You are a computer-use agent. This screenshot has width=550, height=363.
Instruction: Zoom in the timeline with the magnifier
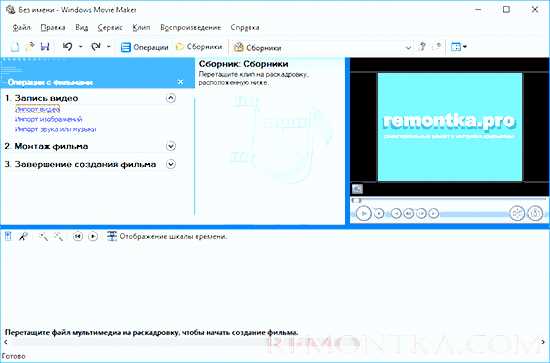pyautogui.click(x=43, y=237)
